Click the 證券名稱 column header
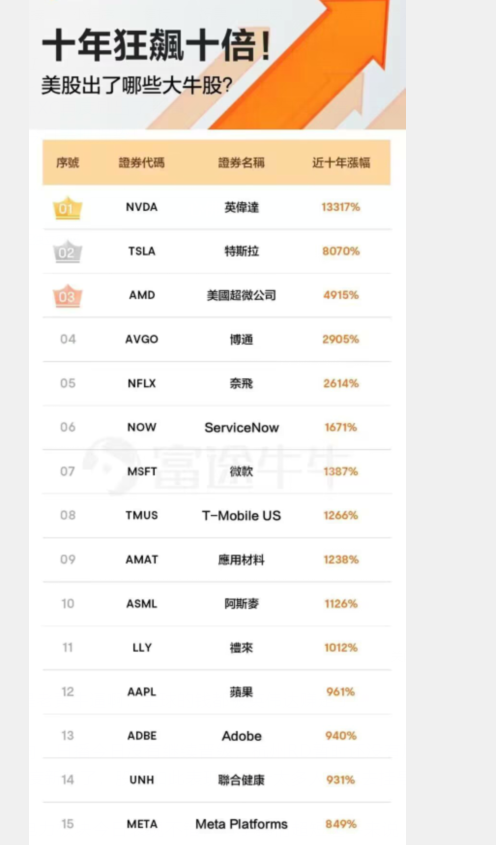The height and width of the screenshot is (845, 496). click(241, 163)
